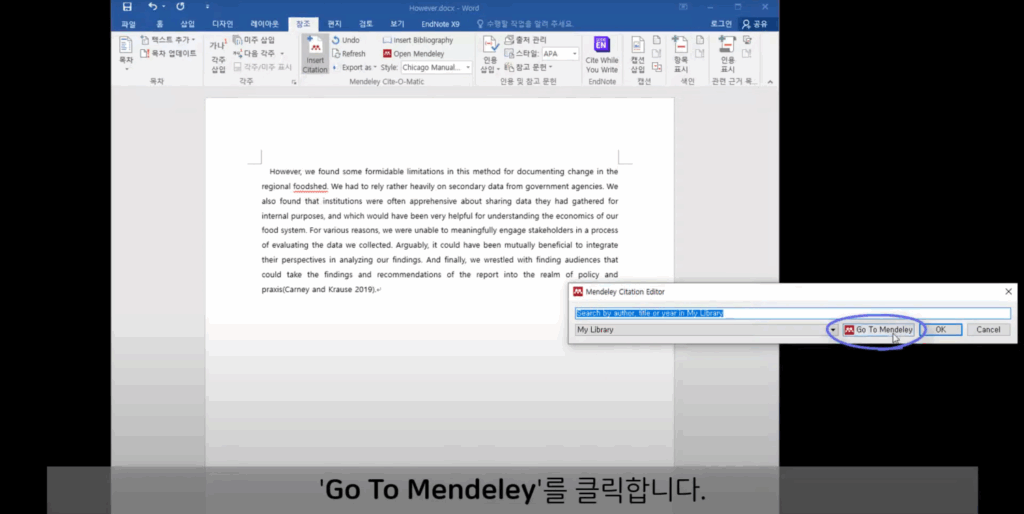Click the 각주 삽입 footnote icon

tap(218, 56)
